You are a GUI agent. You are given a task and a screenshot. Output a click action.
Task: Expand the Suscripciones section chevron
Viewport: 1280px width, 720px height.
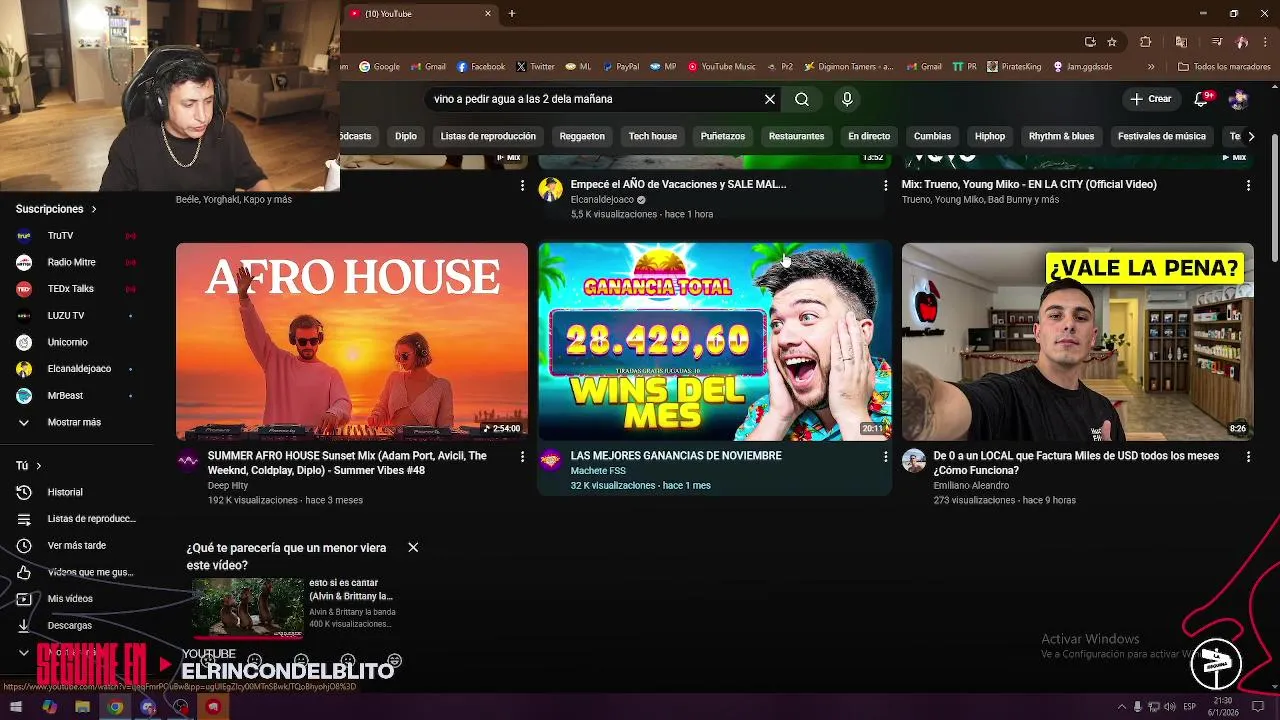pos(94,209)
